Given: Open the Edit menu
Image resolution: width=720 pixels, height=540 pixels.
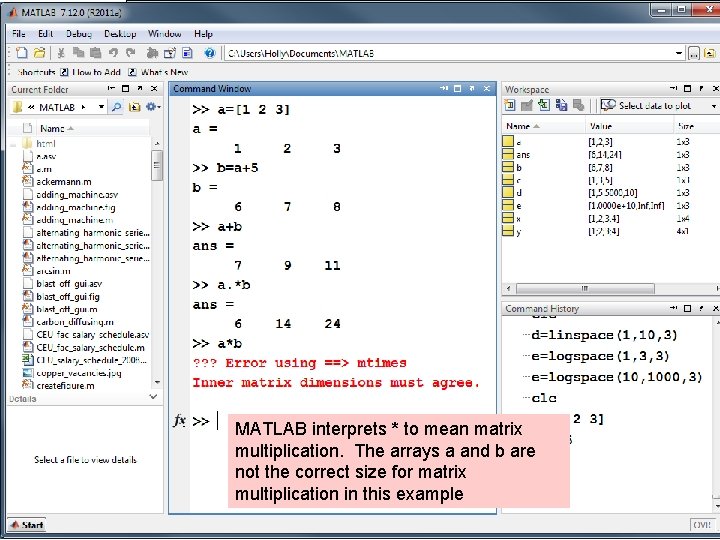Looking at the screenshot, I should 45,34.
